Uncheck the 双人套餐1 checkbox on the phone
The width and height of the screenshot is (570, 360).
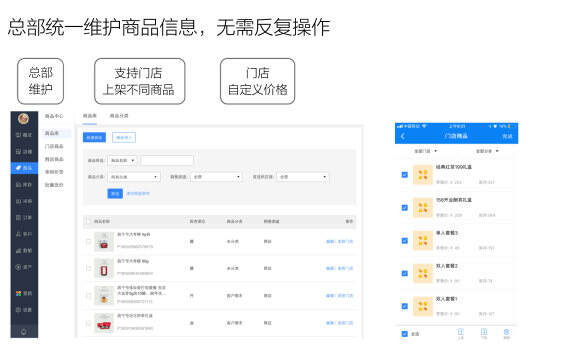405,306
